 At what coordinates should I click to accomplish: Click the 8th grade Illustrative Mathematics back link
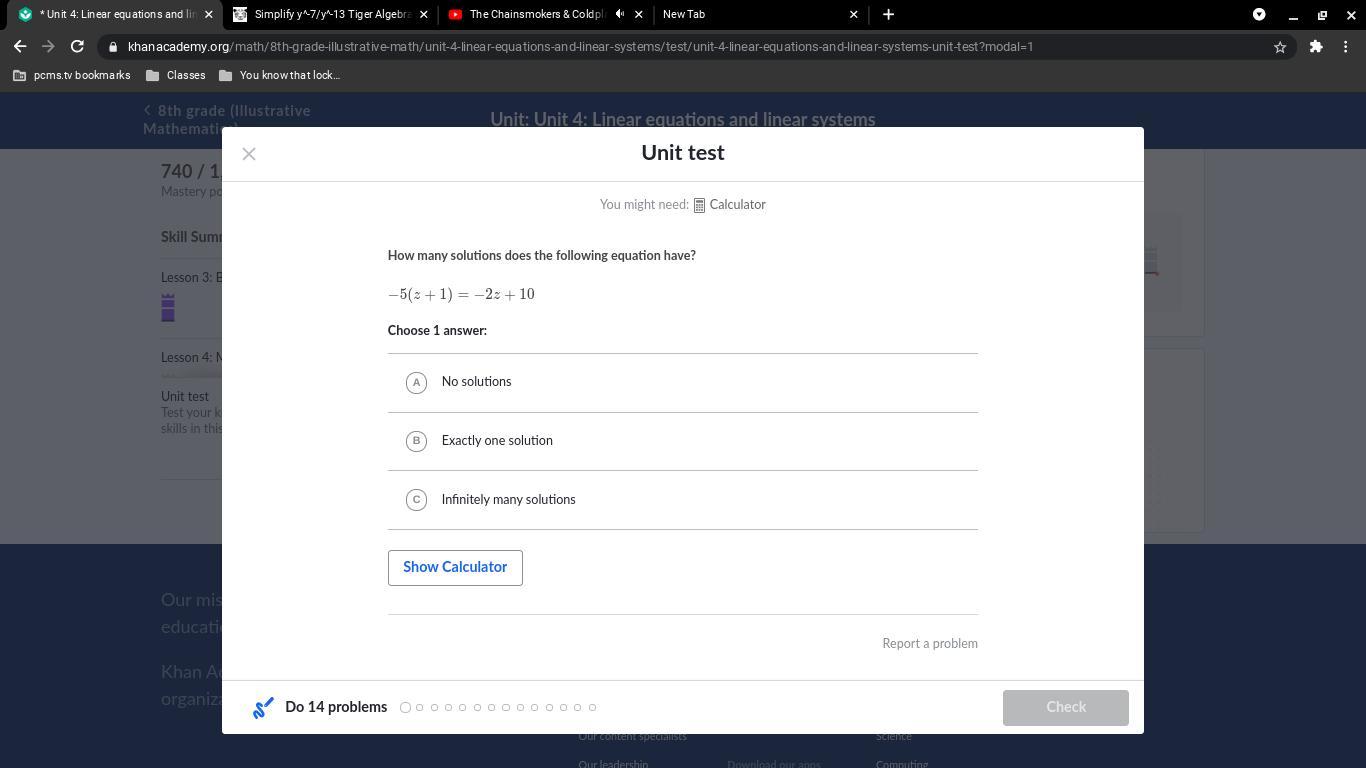[x=227, y=120]
